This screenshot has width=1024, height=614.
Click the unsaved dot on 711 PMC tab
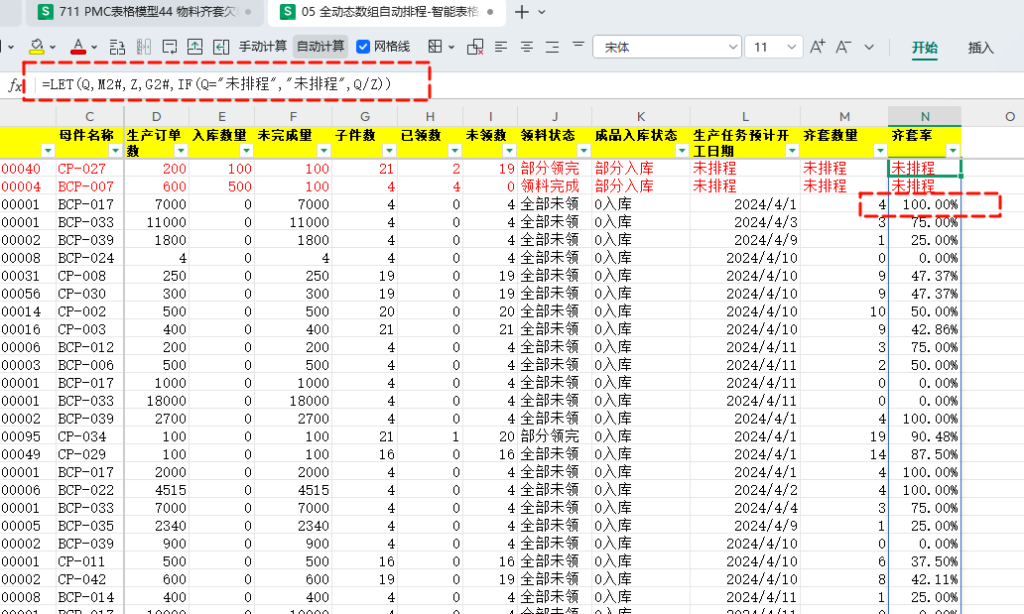(248, 12)
